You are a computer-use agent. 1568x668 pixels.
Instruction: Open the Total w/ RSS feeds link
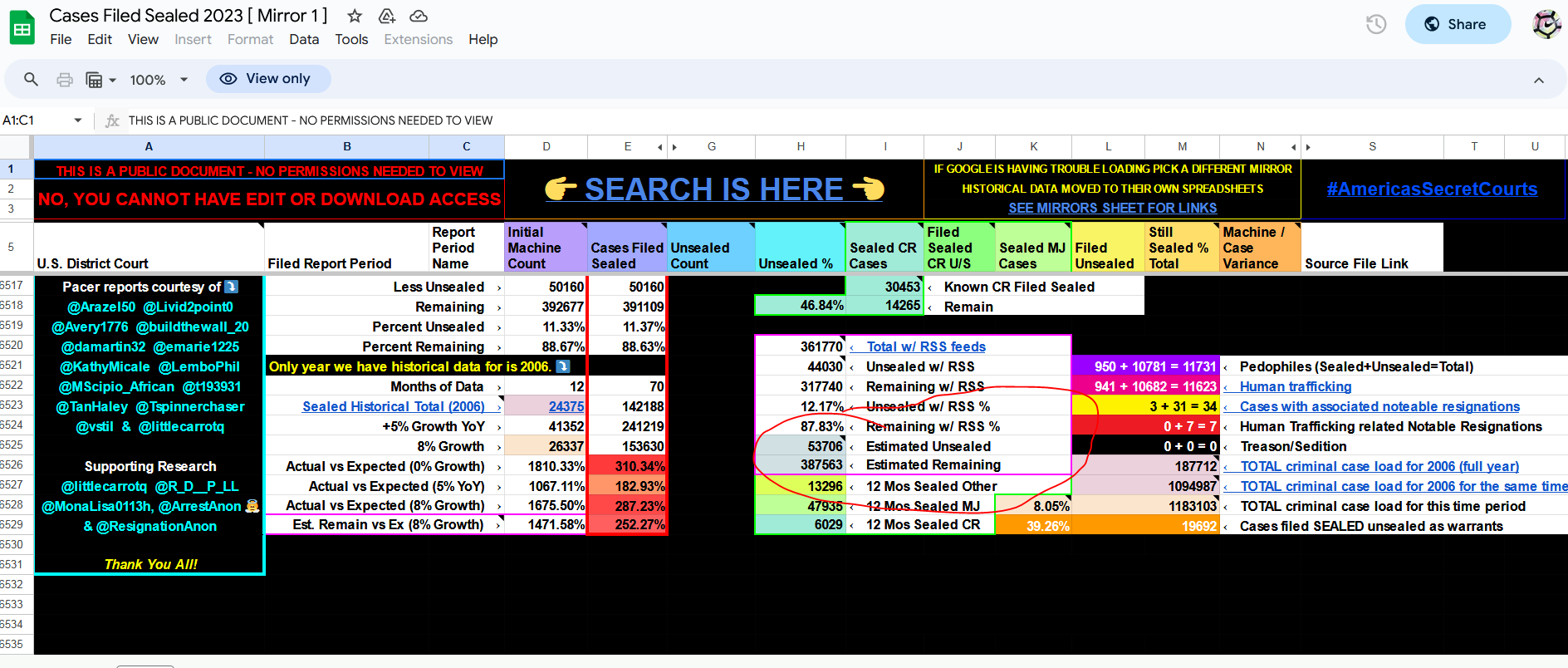click(x=926, y=346)
